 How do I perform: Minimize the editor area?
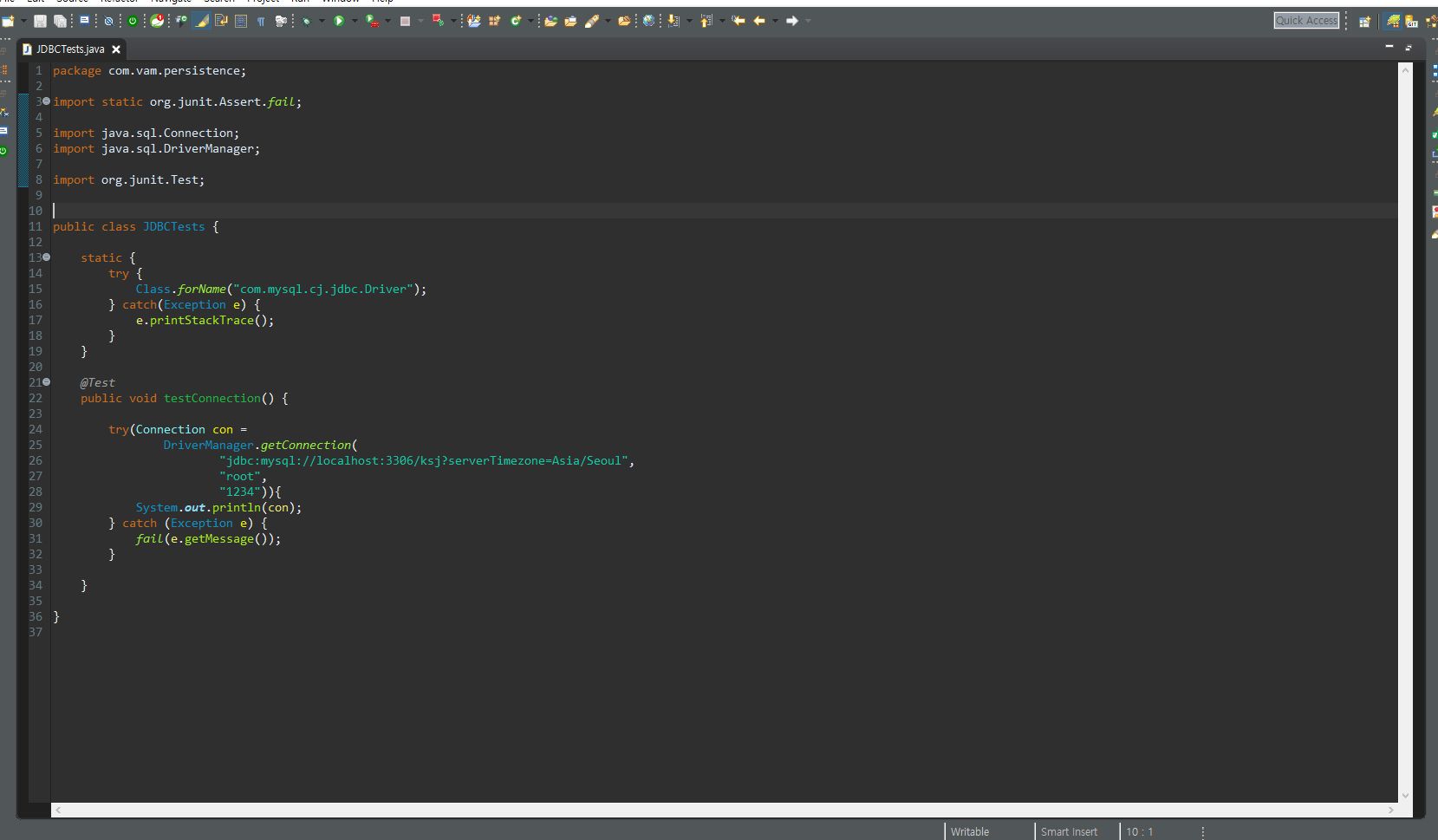[1389, 47]
